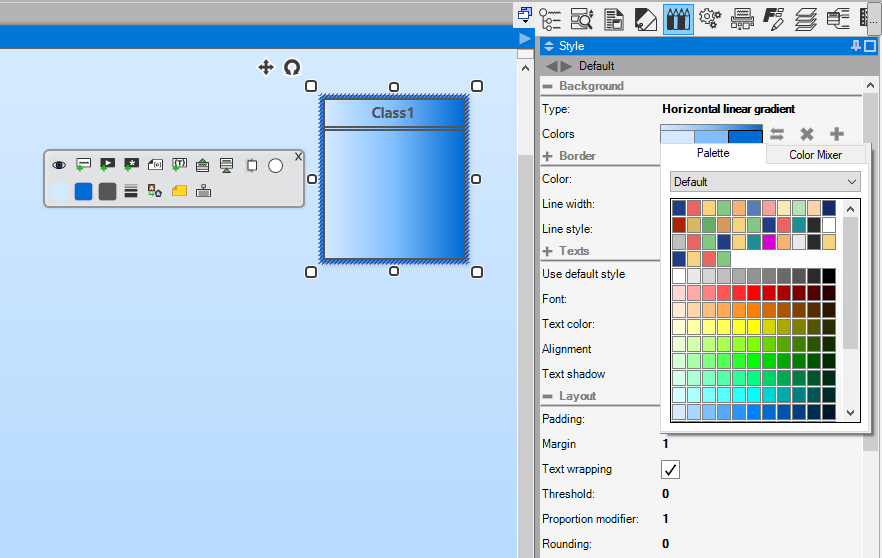Click the swap gradient colors icon

777,134
